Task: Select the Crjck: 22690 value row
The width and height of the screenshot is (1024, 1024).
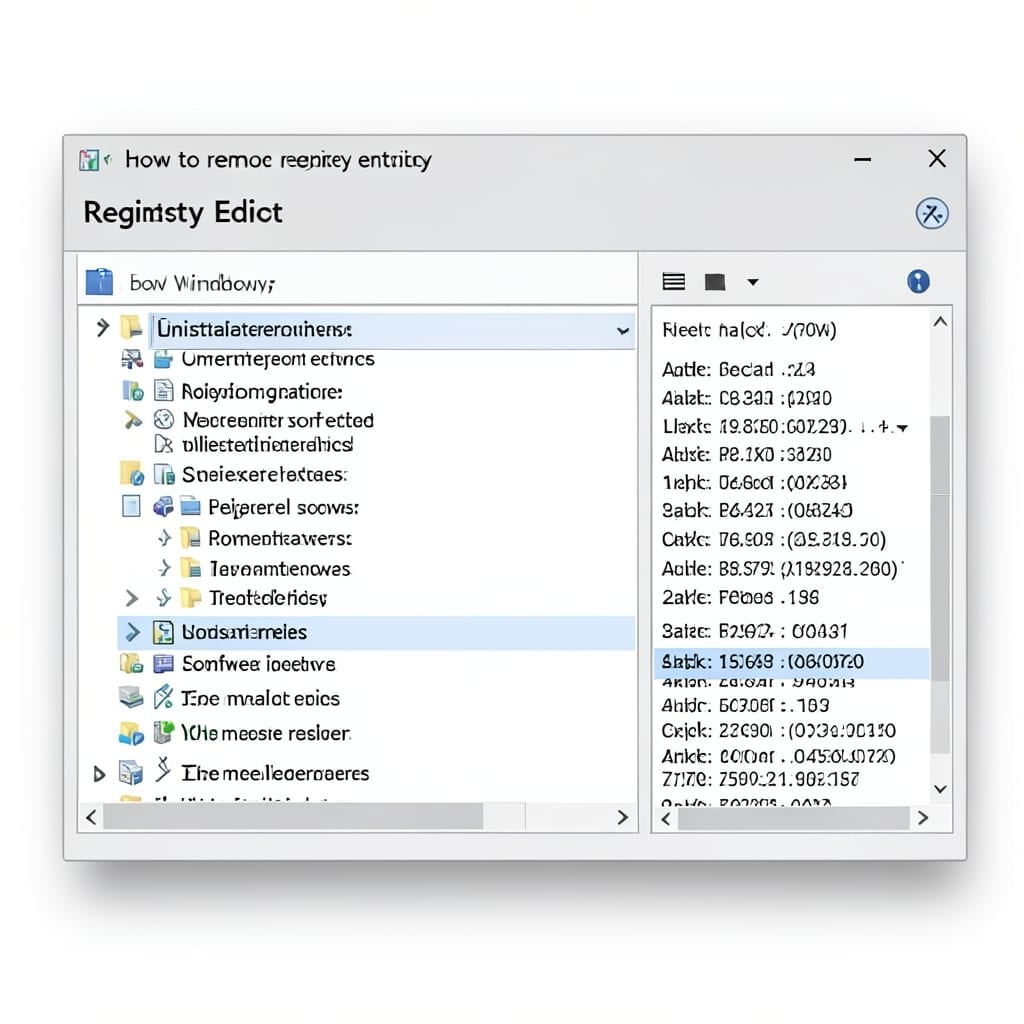Action: (x=778, y=730)
